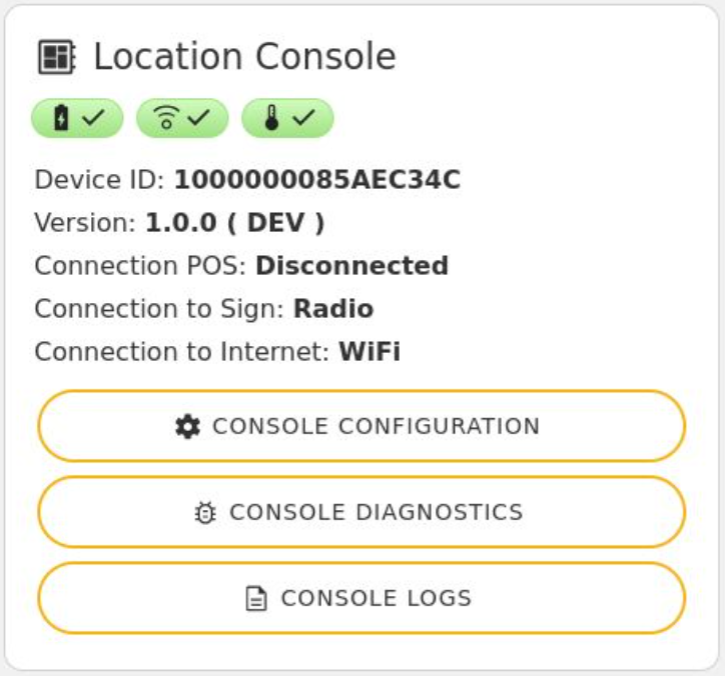This screenshot has height=676, width=725.
Task: View Console Logs
Action: pos(361,598)
